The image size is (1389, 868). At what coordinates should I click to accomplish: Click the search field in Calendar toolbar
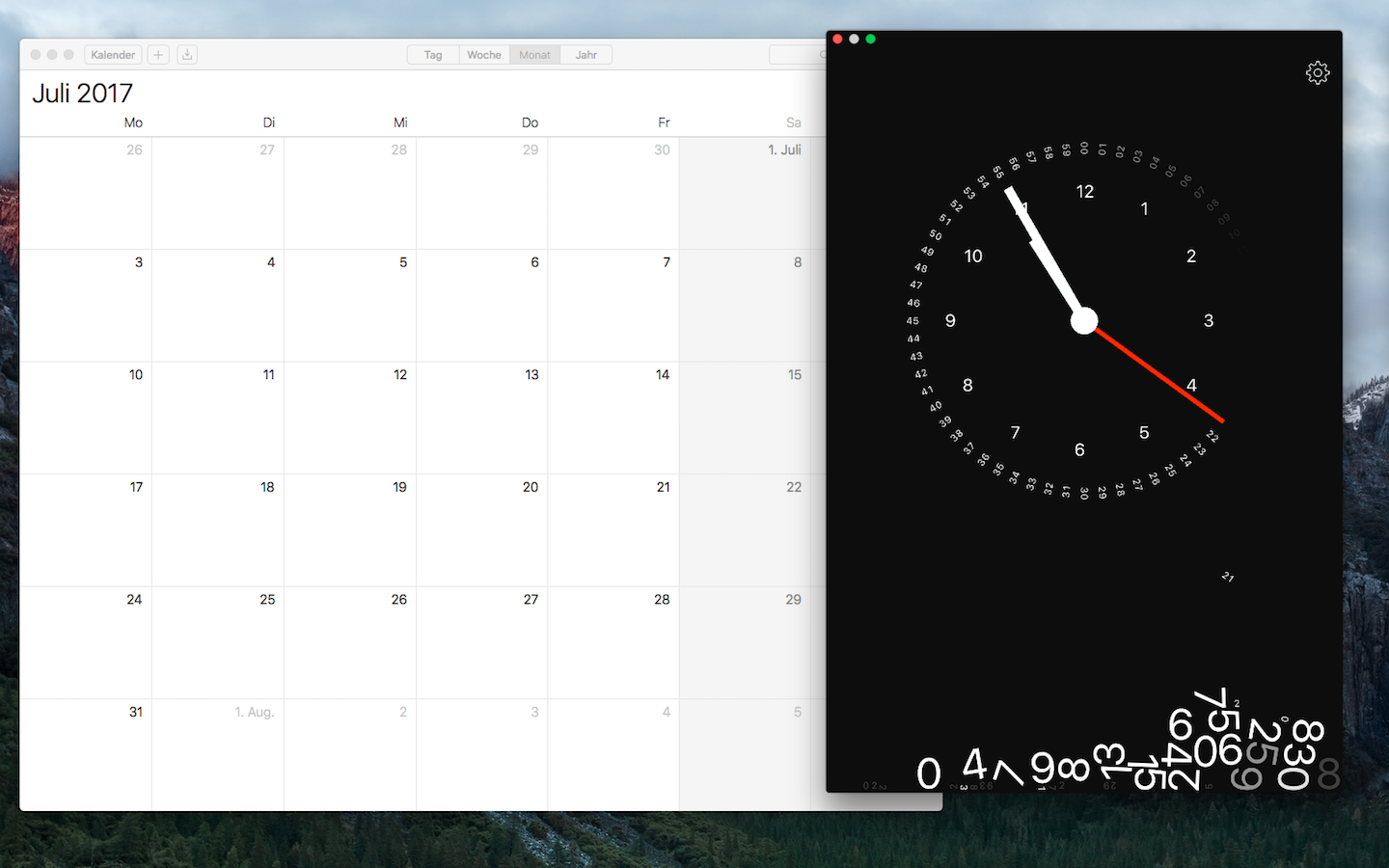801,54
